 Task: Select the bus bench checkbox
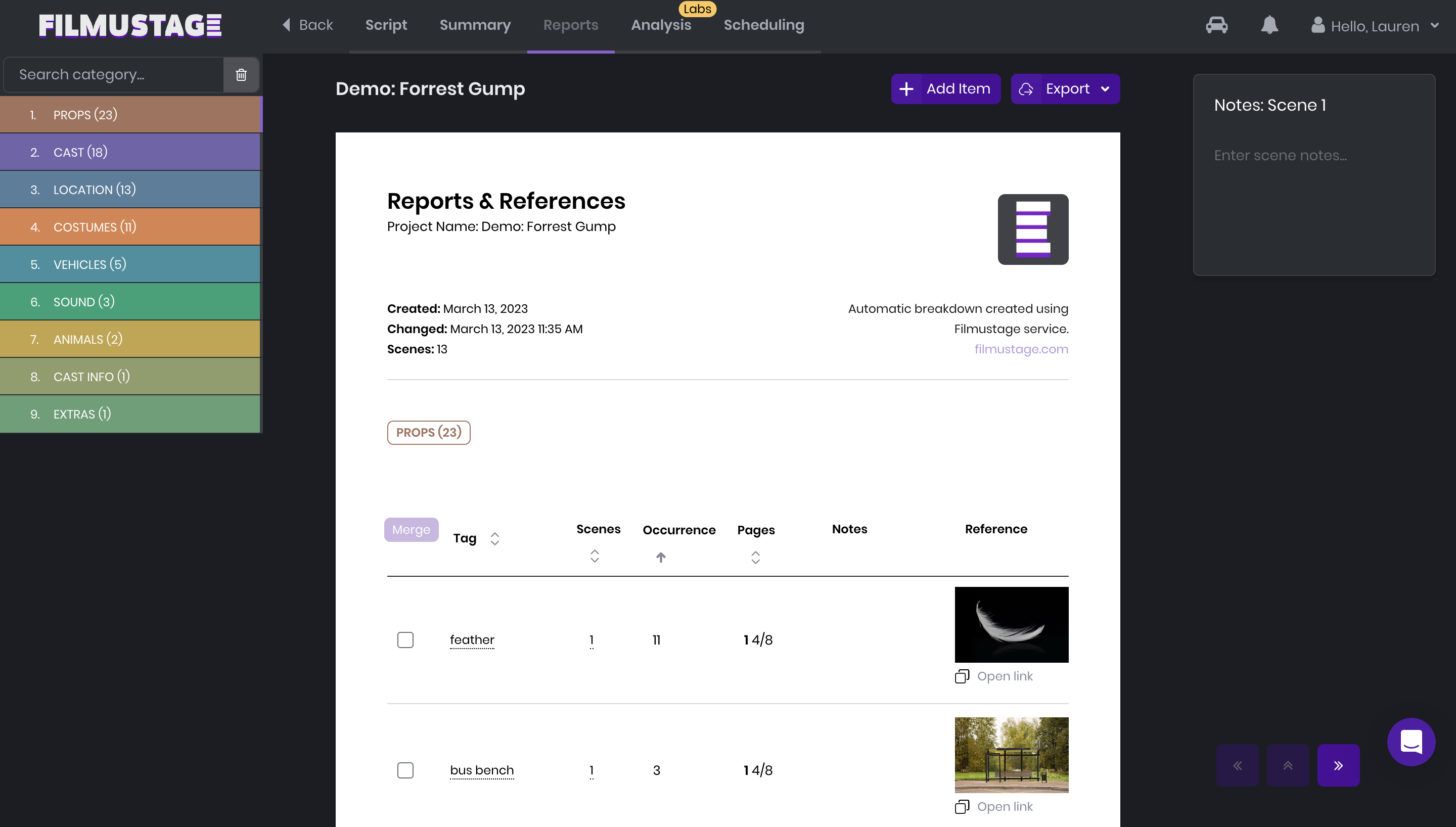click(405, 770)
